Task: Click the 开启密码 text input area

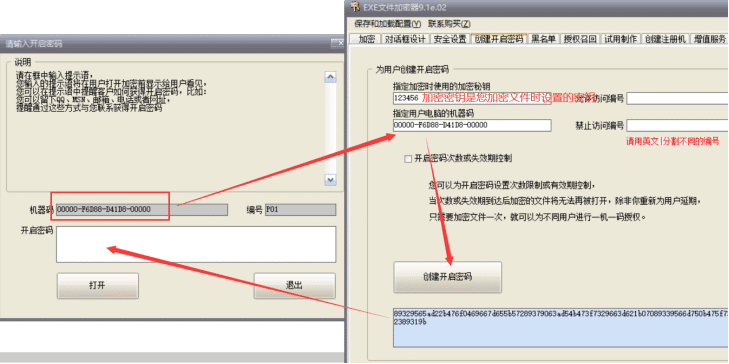Action: (196, 245)
